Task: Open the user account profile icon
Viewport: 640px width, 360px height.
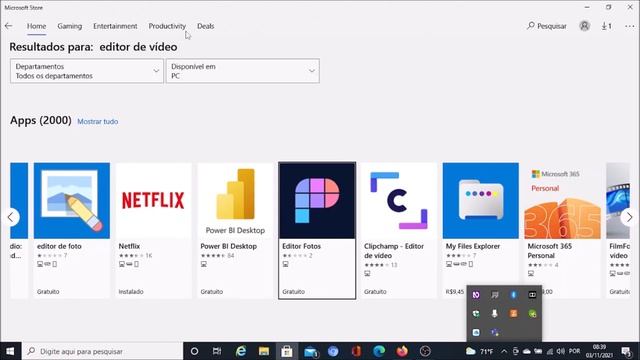Action: tap(584, 26)
